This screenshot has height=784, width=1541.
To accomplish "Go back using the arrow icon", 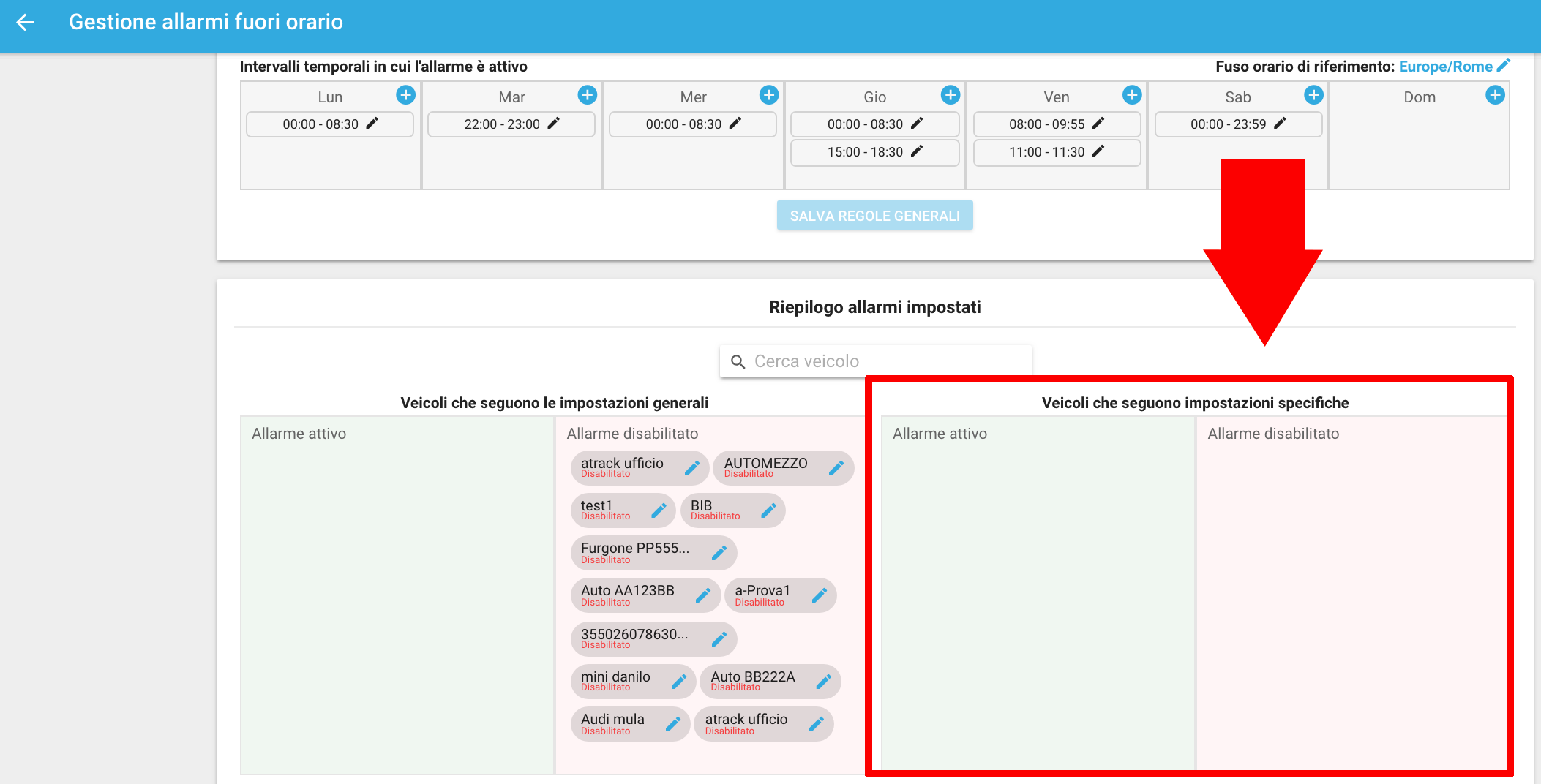I will point(26,22).
